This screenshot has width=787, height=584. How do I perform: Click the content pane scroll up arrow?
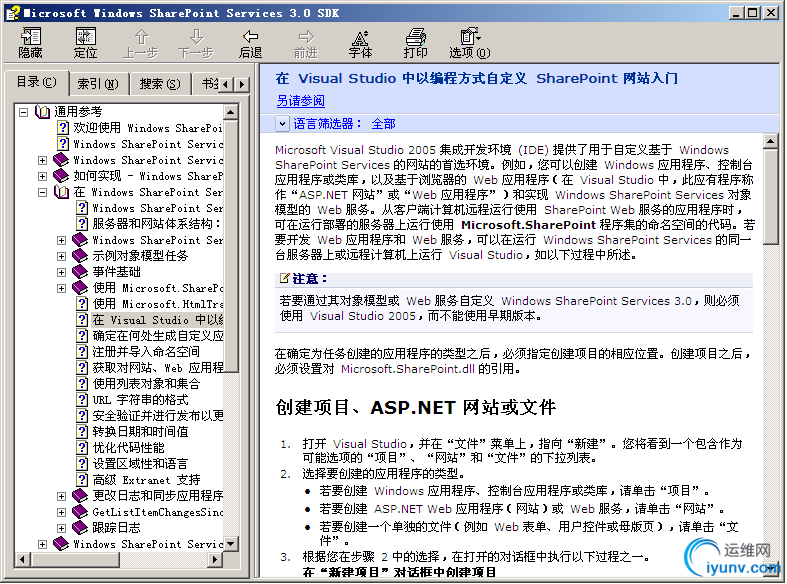tap(770, 141)
